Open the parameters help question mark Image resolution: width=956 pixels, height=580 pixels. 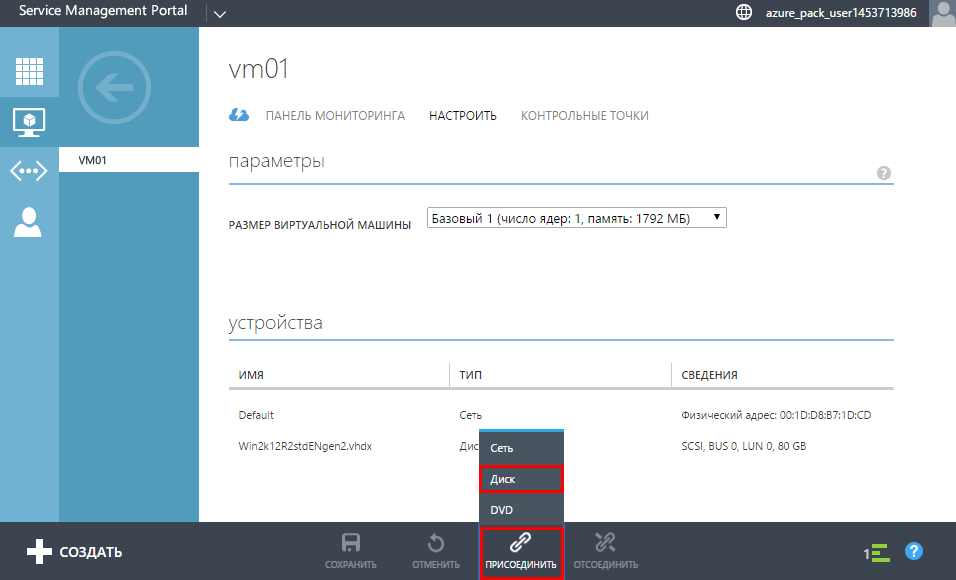click(x=884, y=173)
